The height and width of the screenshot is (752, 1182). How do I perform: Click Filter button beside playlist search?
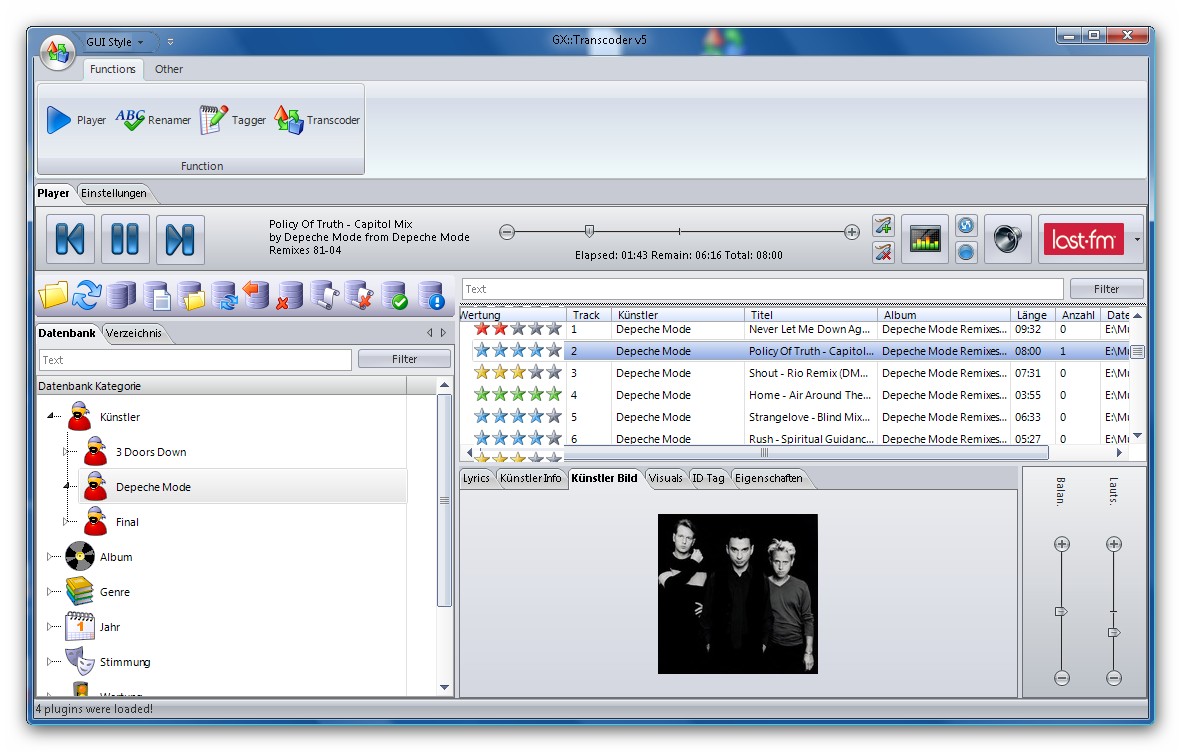[1107, 289]
